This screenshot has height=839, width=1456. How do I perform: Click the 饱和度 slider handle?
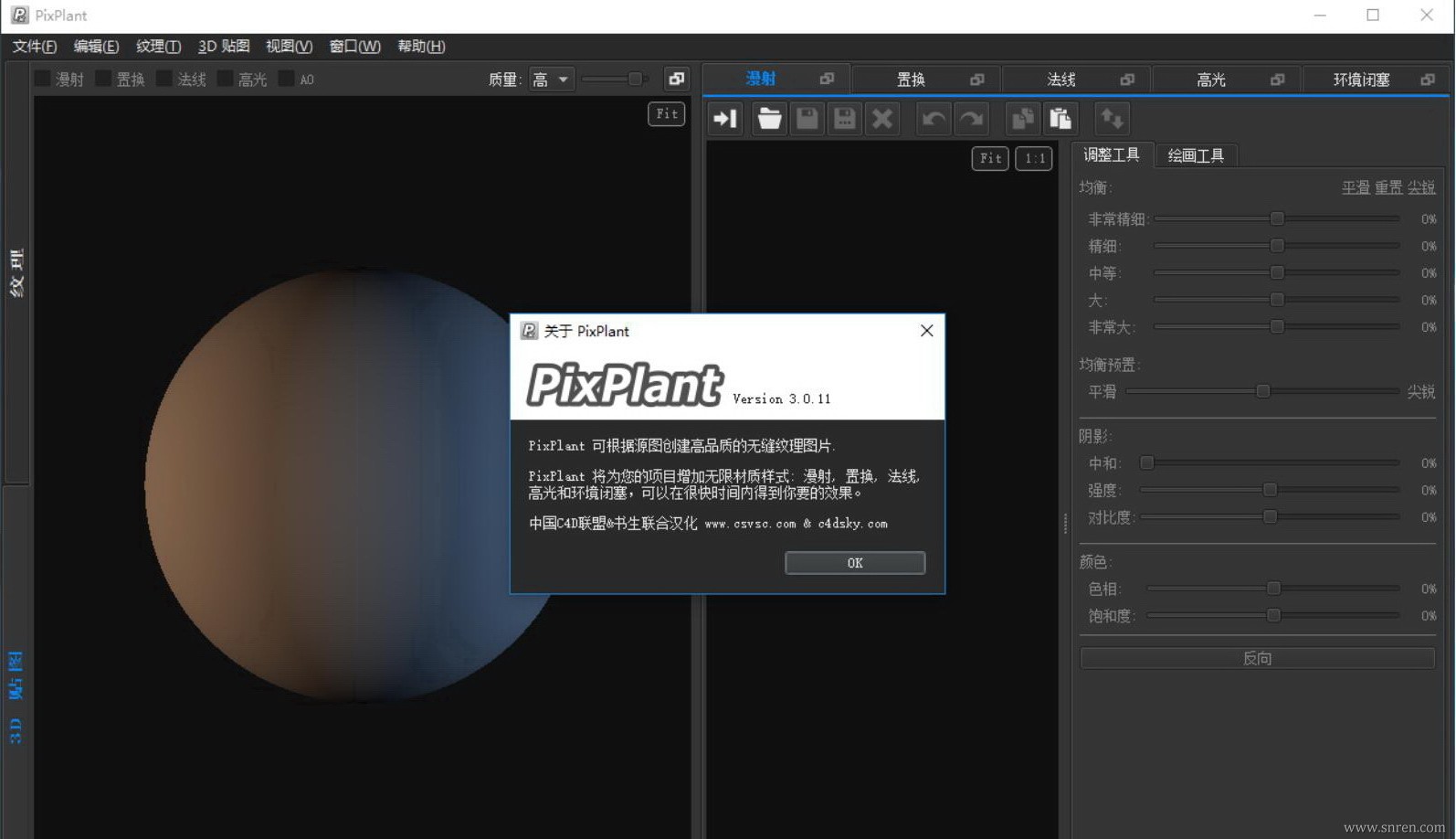click(x=1273, y=616)
